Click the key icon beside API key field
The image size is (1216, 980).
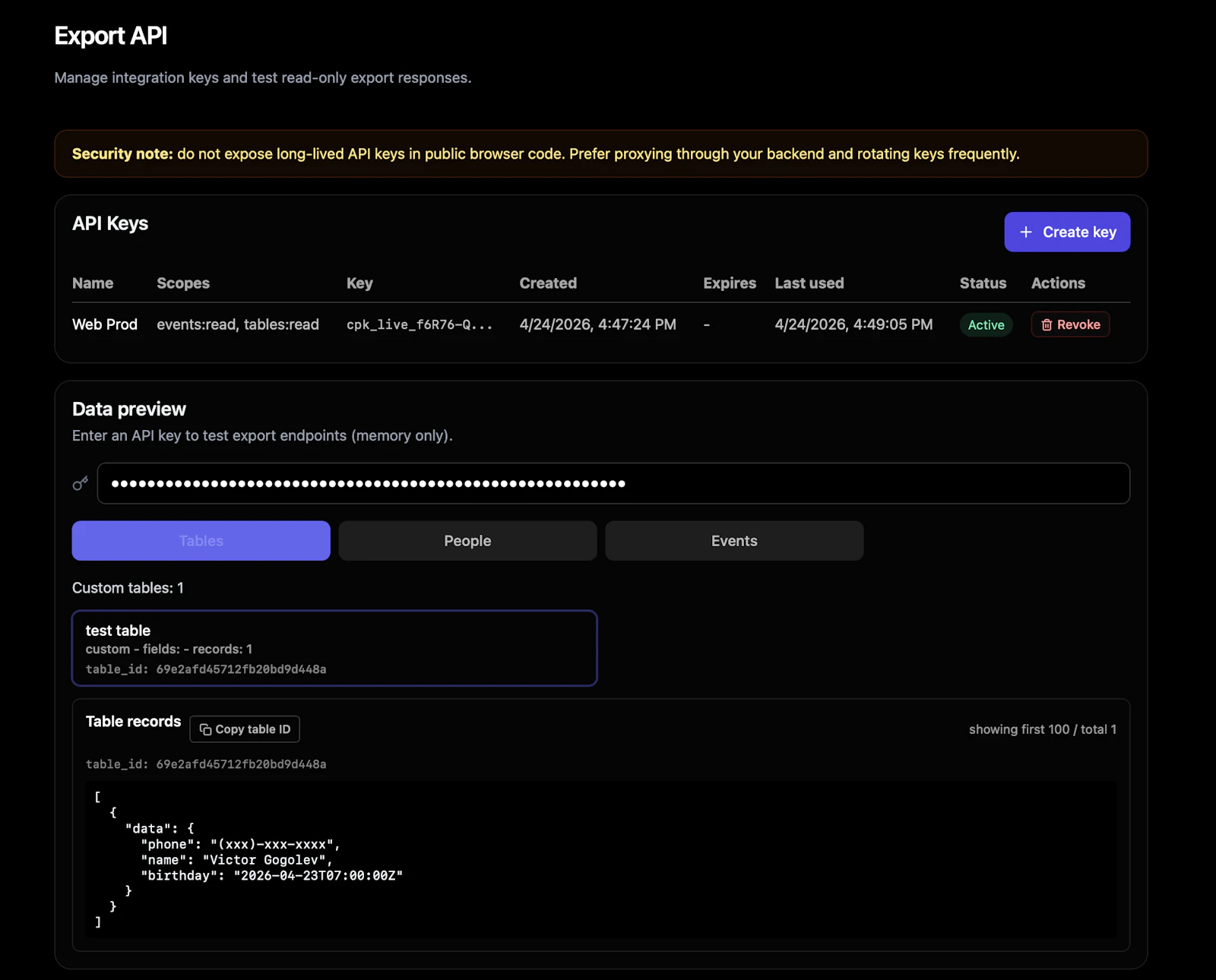[80, 483]
